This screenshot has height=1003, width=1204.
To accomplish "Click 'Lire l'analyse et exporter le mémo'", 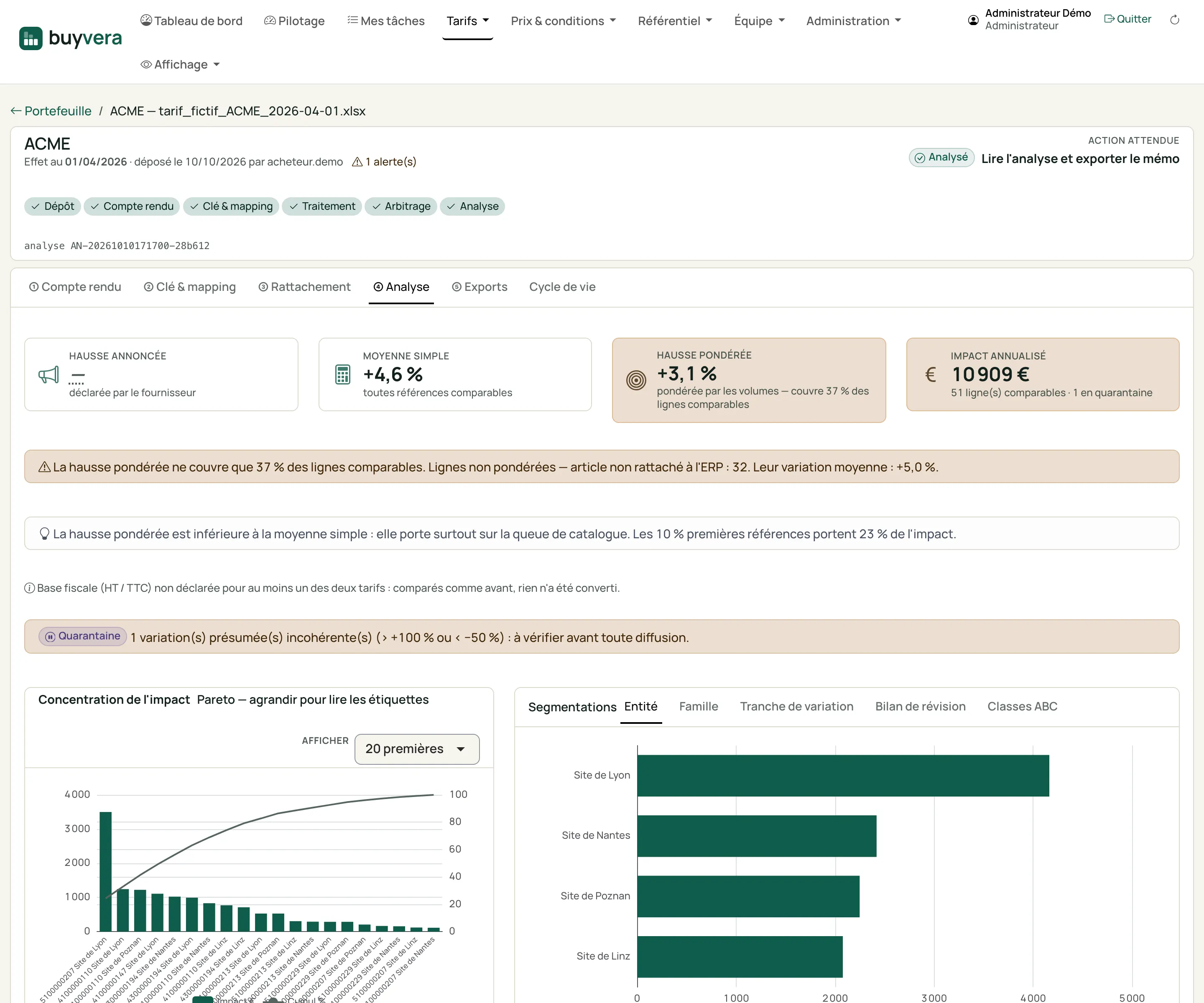I will tap(1080, 159).
